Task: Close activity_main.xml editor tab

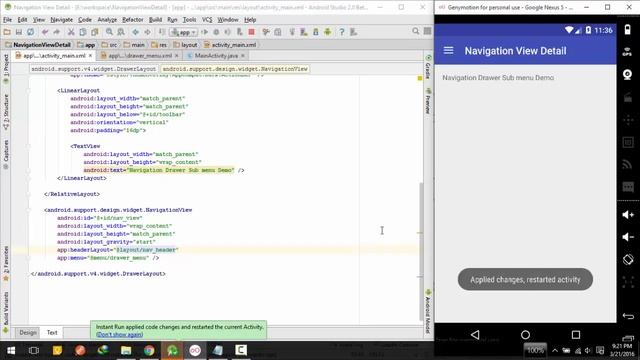Action: pyautogui.click(x=90, y=56)
